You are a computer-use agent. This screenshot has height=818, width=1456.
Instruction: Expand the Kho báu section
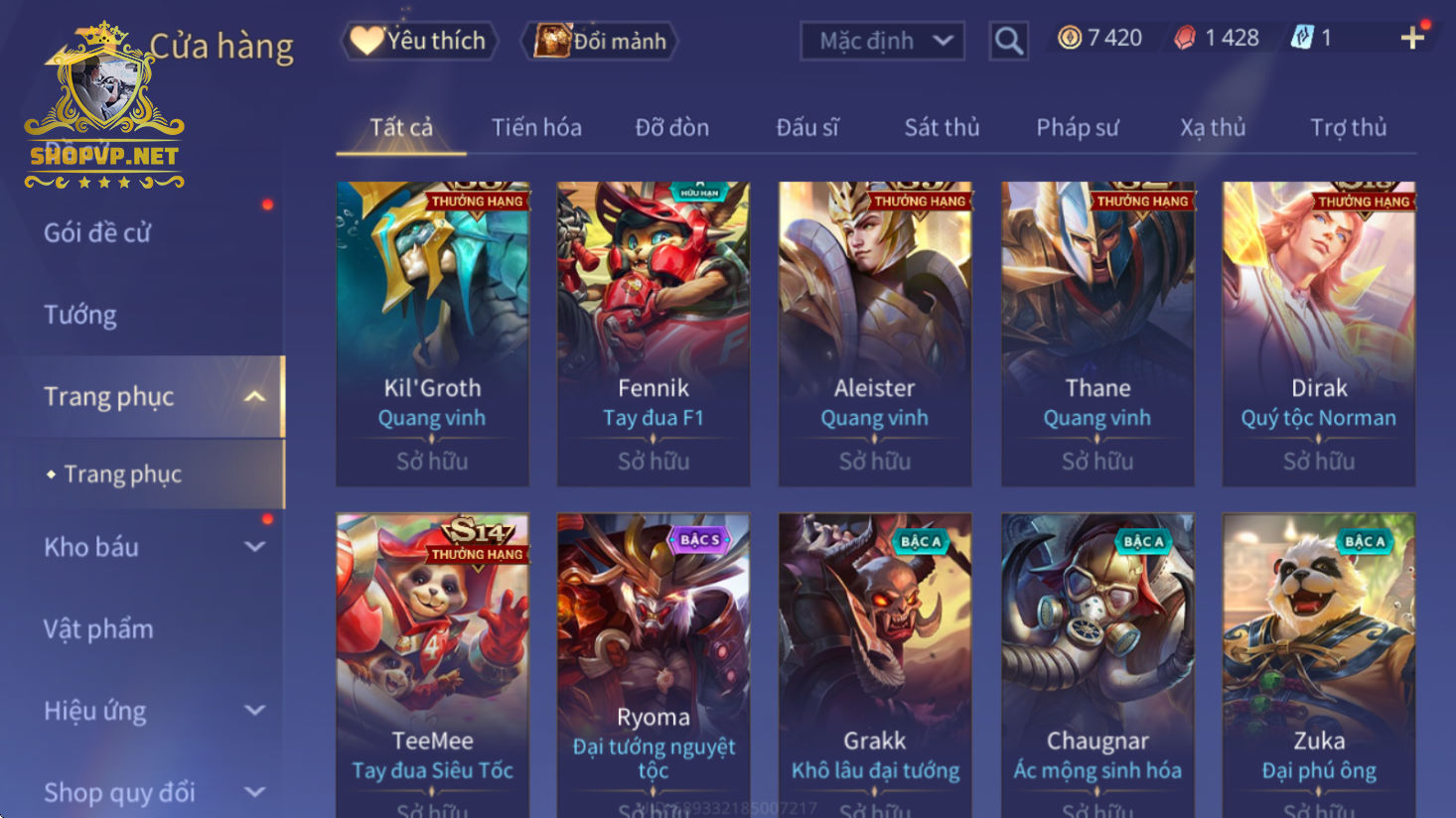255,547
